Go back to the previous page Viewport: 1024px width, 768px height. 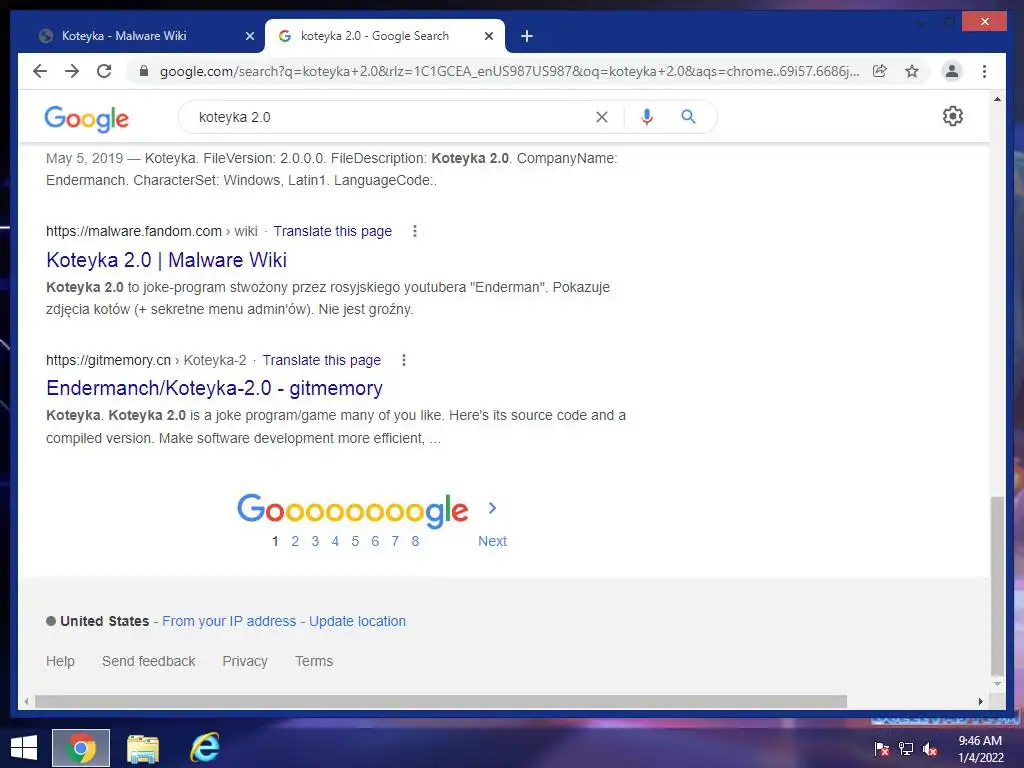coord(40,71)
